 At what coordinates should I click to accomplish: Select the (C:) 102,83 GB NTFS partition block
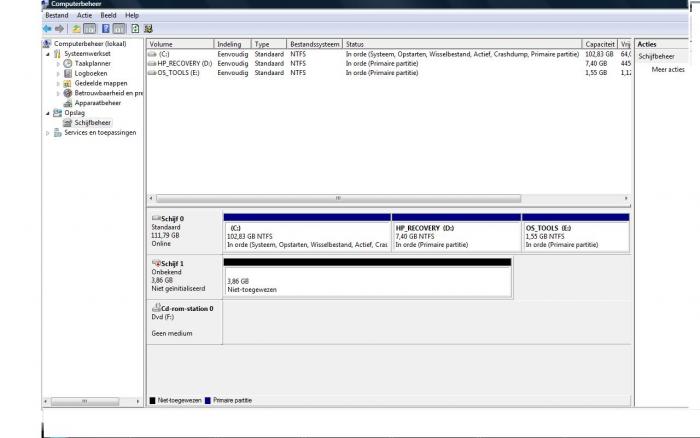(x=307, y=233)
